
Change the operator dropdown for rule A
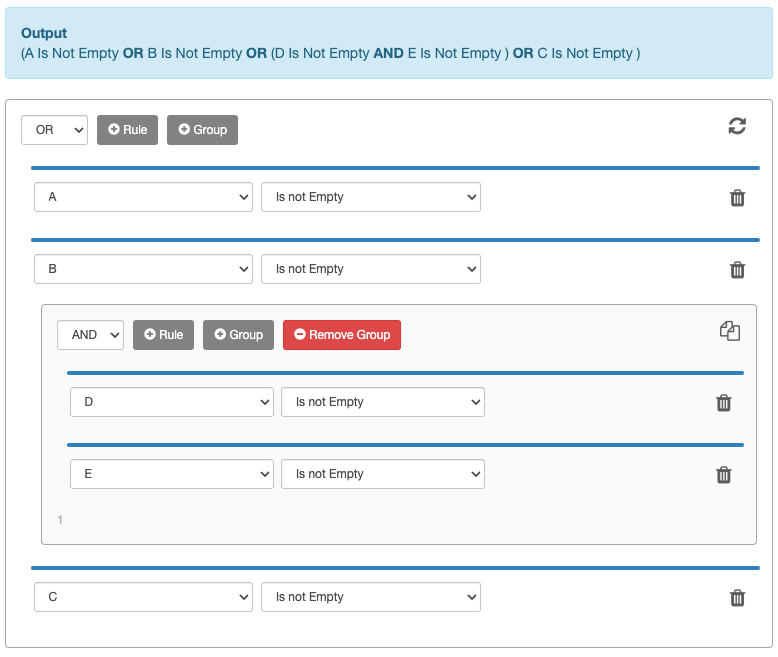pyautogui.click(x=370, y=197)
